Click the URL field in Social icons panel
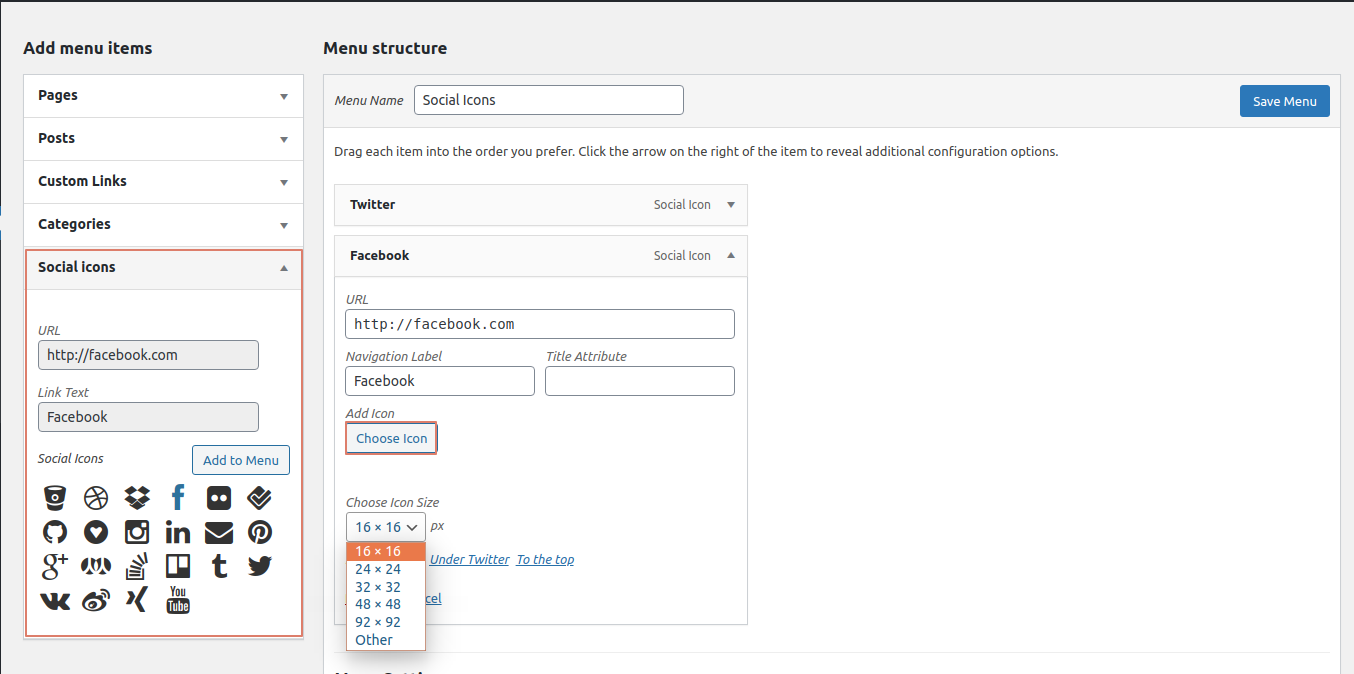This screenshot has width=1354, height=674. [148, 355]
